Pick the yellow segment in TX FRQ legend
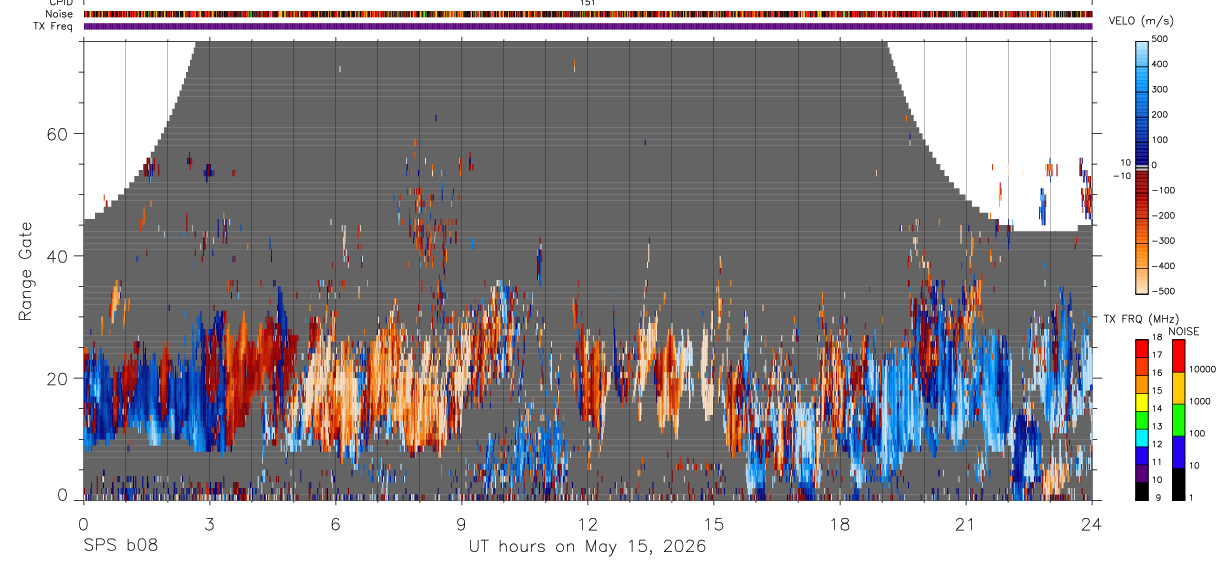 pos(1142,402)
